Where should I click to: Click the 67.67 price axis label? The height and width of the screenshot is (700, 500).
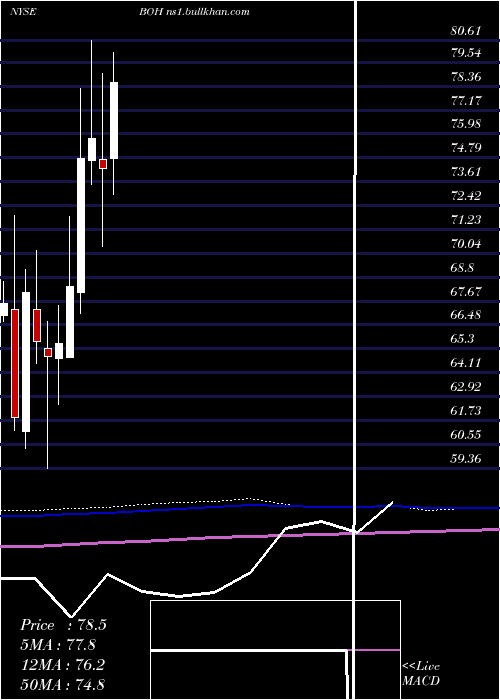pyautogui.click(x=466, y=292)
